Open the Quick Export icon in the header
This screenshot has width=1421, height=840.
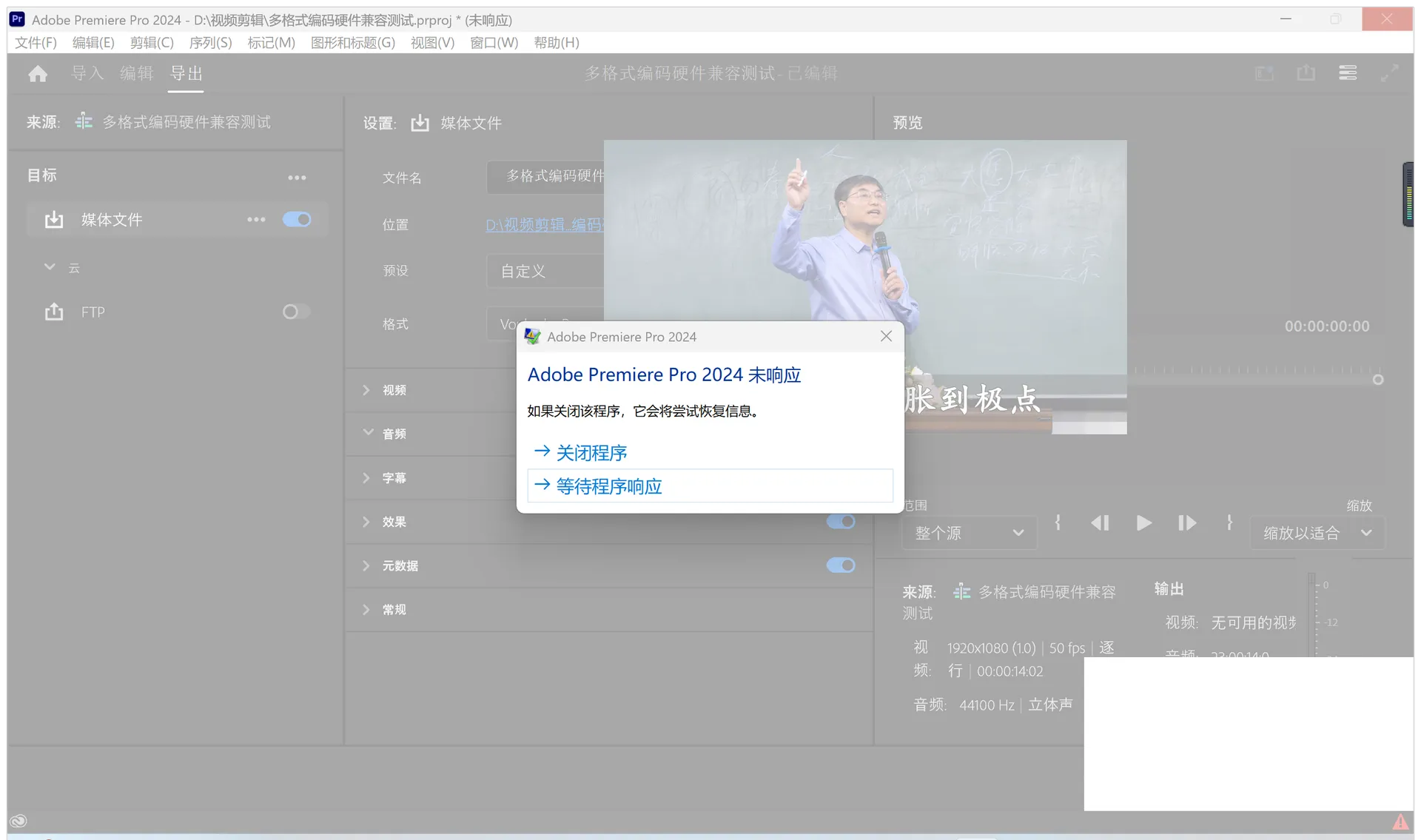coord(1306,73)
